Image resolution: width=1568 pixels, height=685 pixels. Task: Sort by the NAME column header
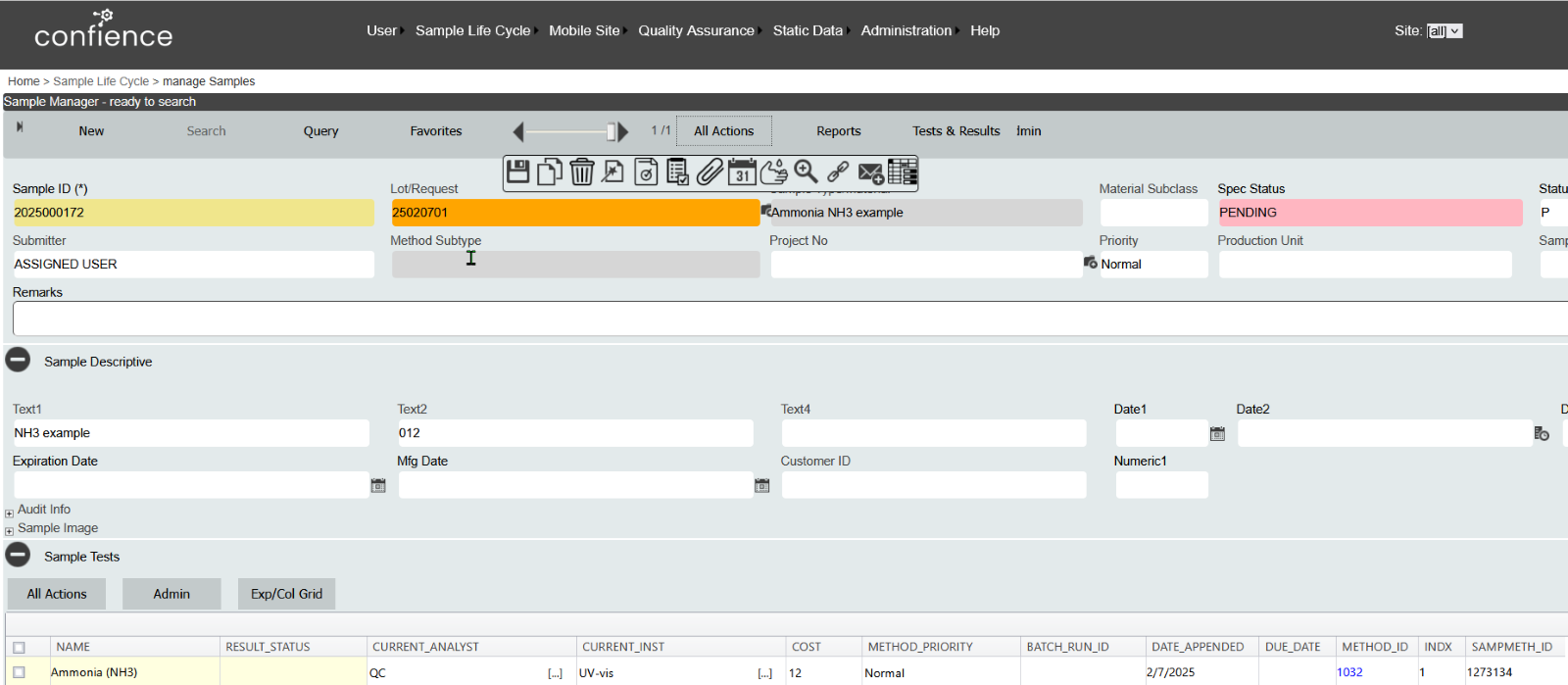(73, 647)
